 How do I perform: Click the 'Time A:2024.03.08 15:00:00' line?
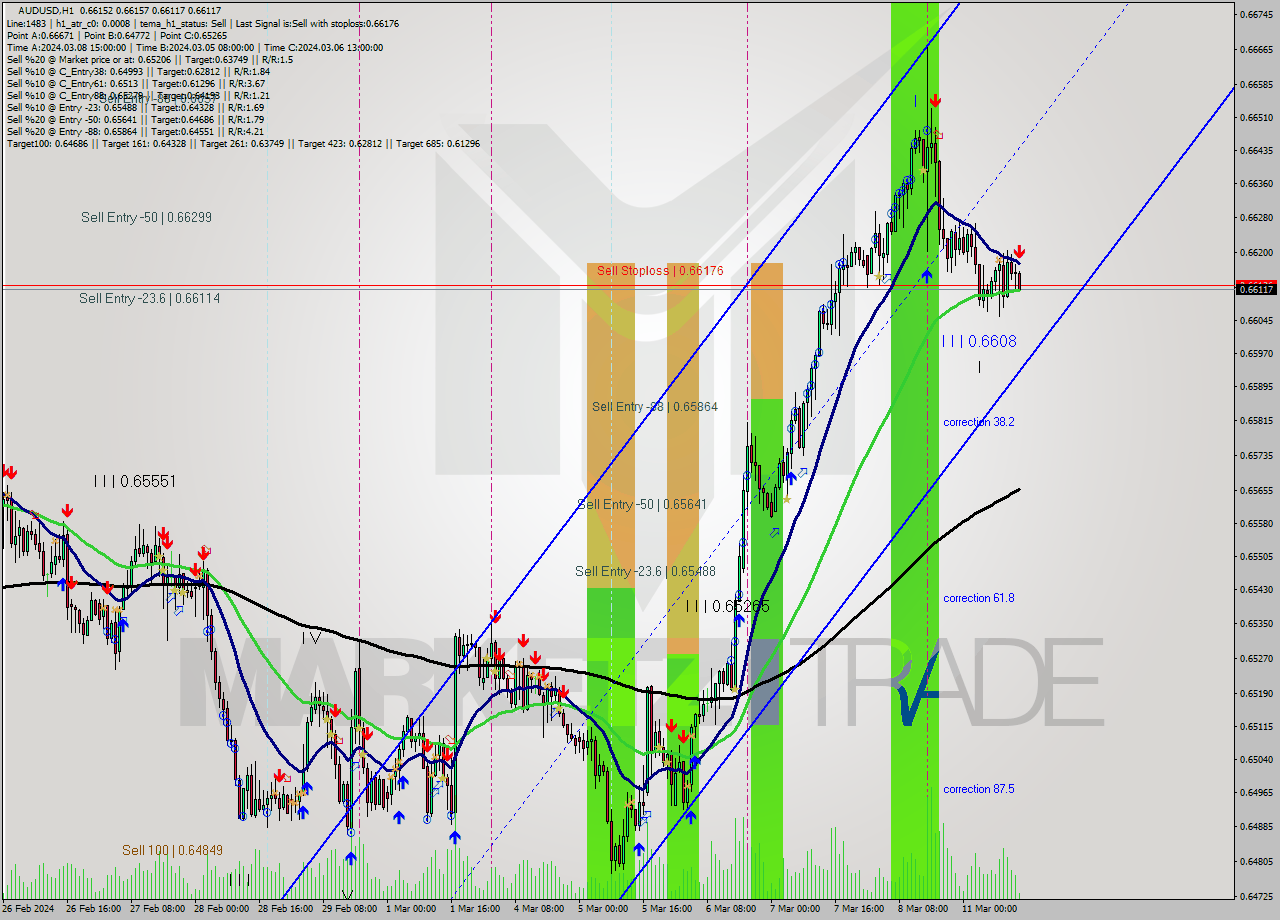194,47
